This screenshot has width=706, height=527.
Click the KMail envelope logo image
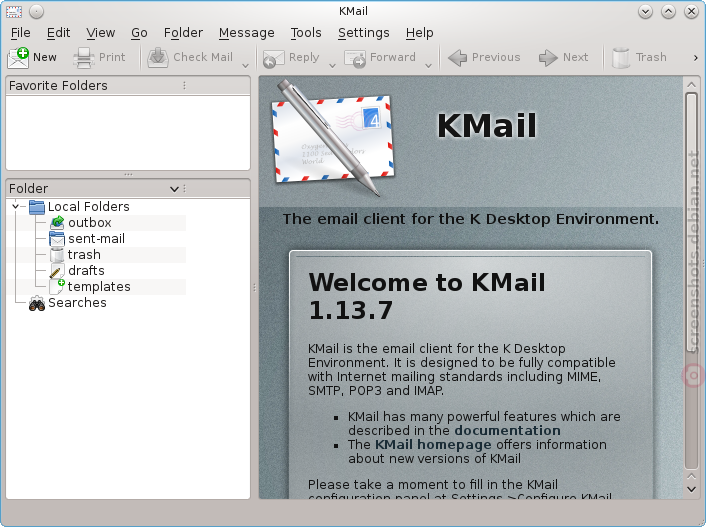coord(333,137)
